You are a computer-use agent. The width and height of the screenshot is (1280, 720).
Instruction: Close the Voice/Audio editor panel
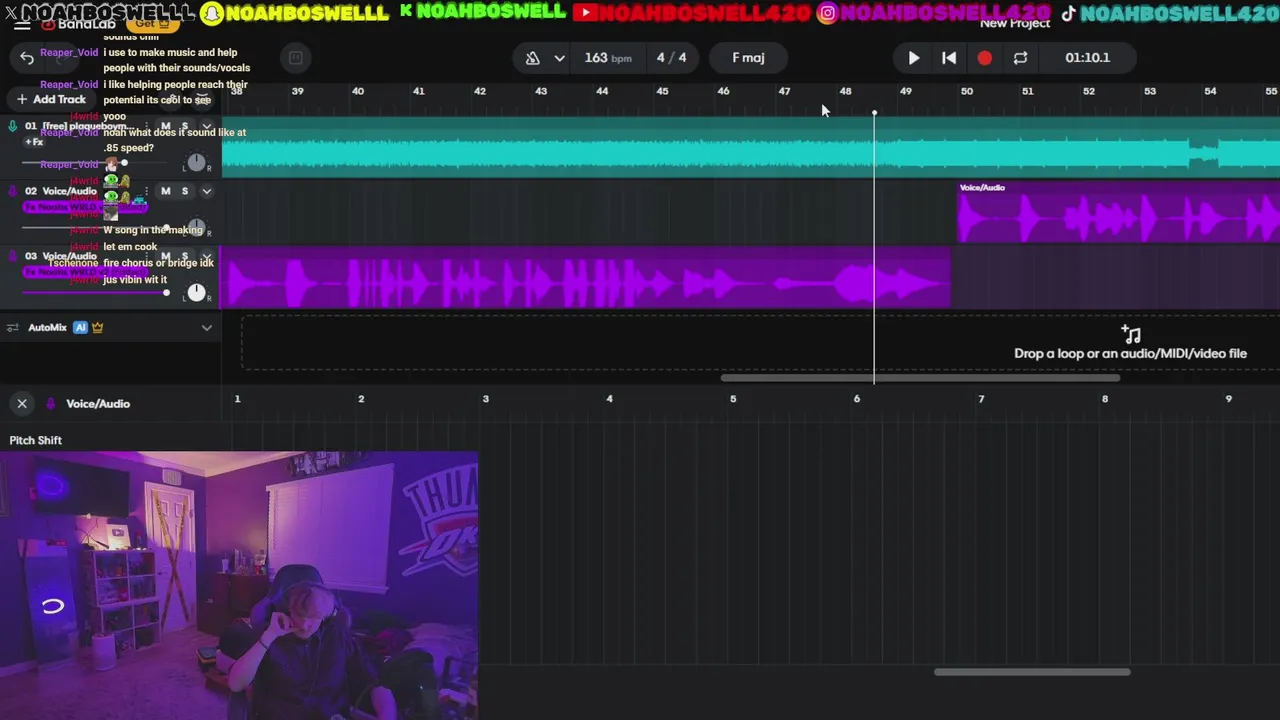22,403
